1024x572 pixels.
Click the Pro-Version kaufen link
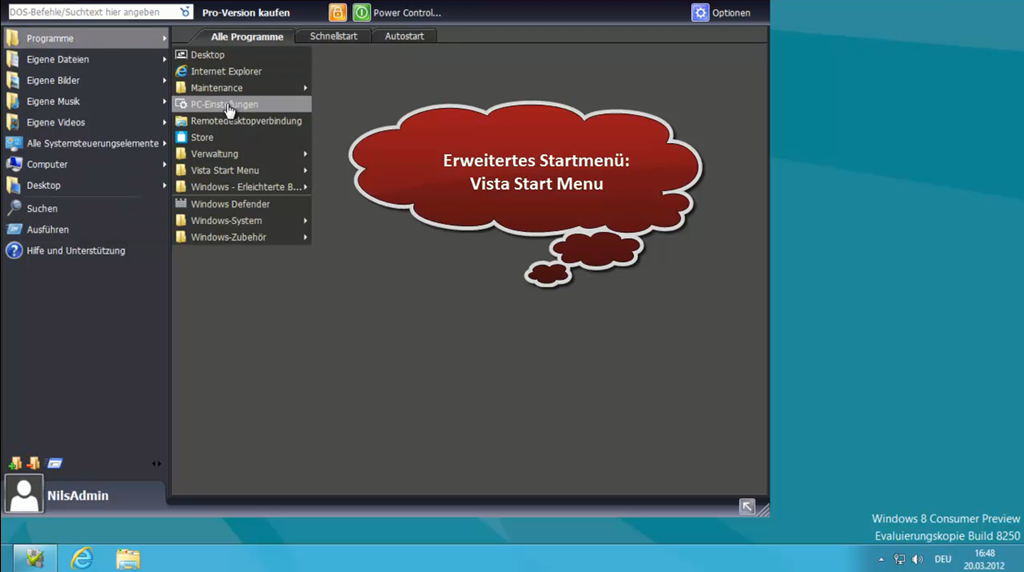point(246,12)
